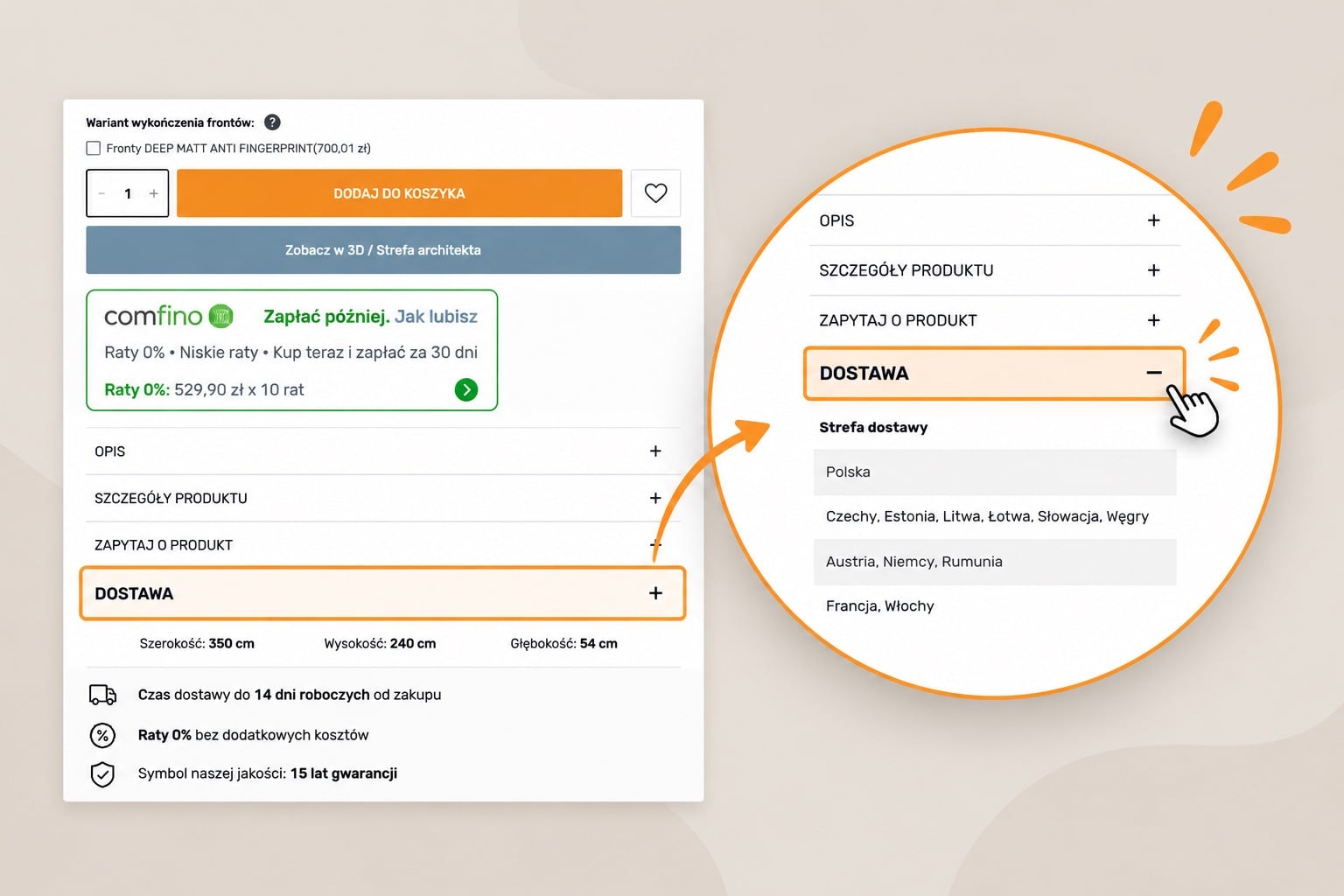This screenshot has height=896, width=1344.
Task: Click the Głębokość: 54 cm dimension
Action: [563, 644]
